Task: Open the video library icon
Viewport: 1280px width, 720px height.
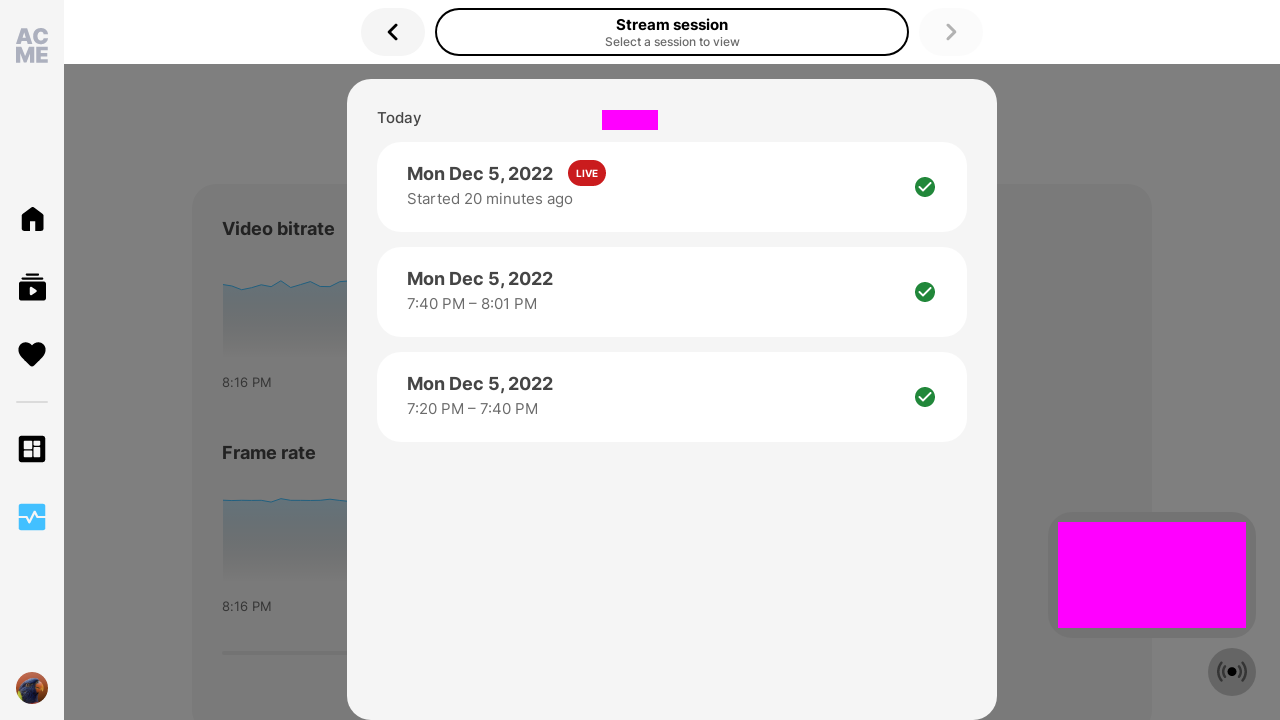Action: 32,287
